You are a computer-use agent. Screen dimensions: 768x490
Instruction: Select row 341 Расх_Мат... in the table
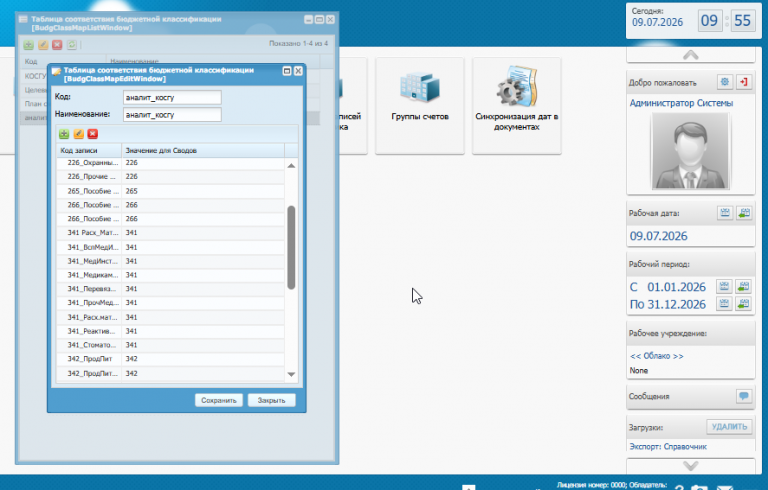[170, 233]
